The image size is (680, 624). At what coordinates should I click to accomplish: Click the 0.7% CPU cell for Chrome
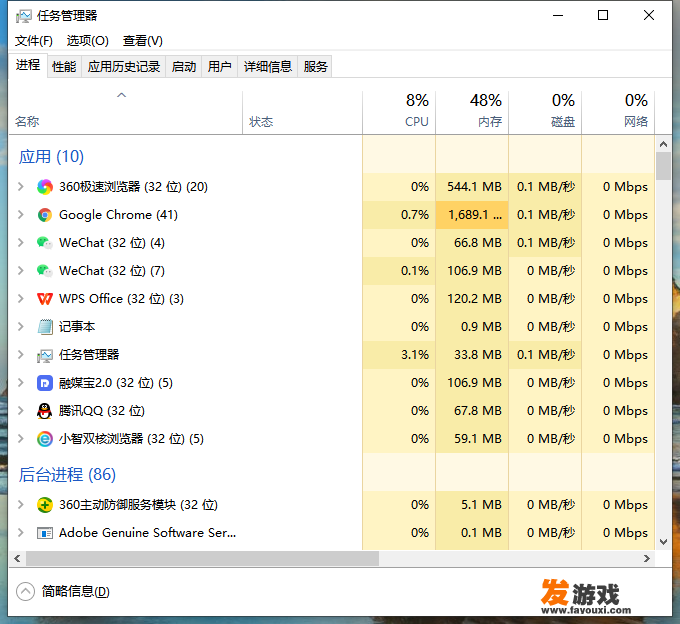pos(399,215)
